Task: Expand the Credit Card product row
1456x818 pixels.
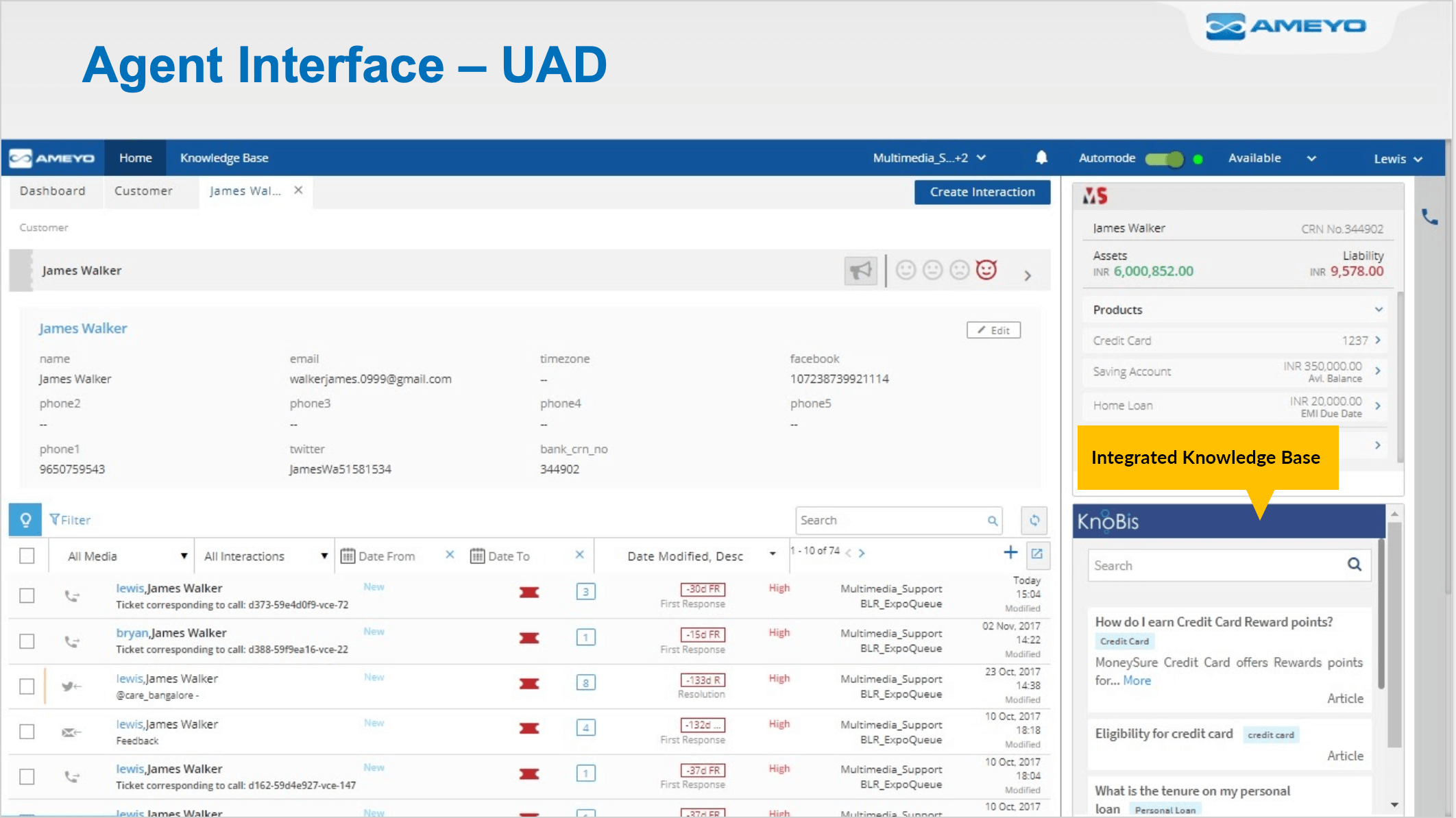Action: click(x=1377, y=340)
